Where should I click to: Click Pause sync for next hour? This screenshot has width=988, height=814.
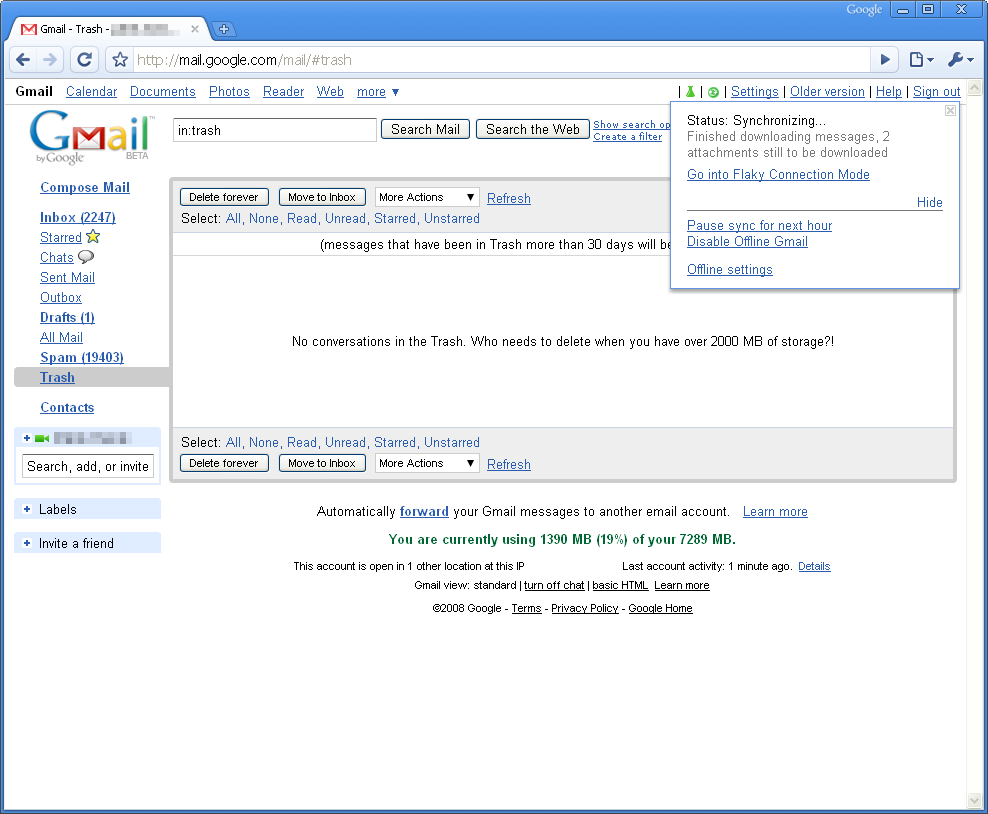(759, 226)
